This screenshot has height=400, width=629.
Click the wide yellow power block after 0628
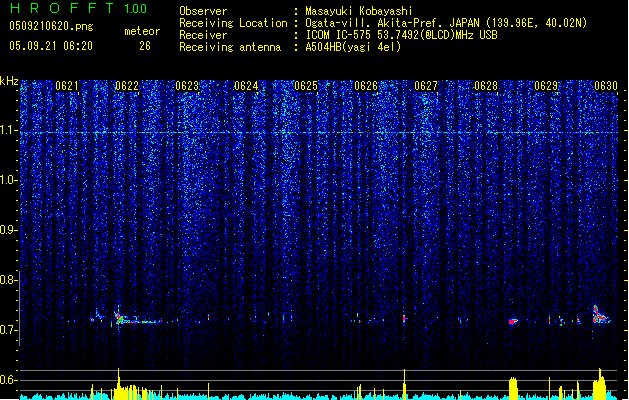[513, 388]
